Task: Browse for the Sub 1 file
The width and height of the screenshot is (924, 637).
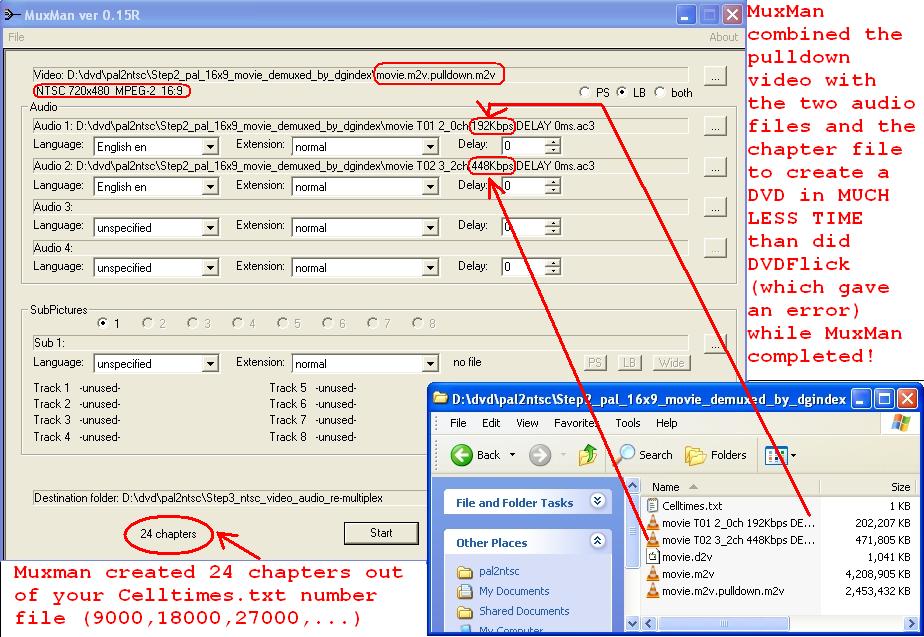Action: pyautogui.click(x=715, y=344)
